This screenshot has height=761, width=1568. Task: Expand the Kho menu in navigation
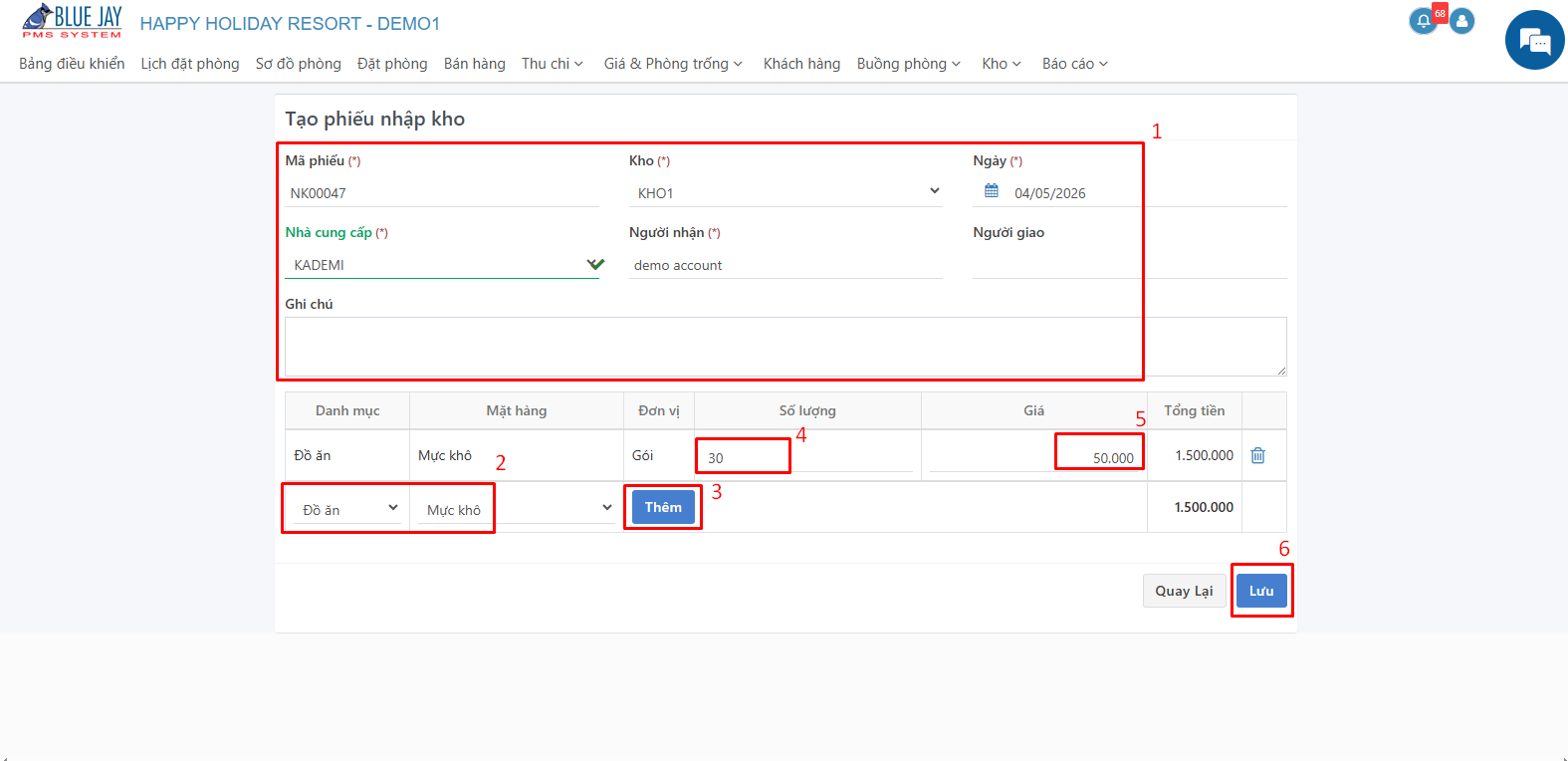click(1002, 64)
